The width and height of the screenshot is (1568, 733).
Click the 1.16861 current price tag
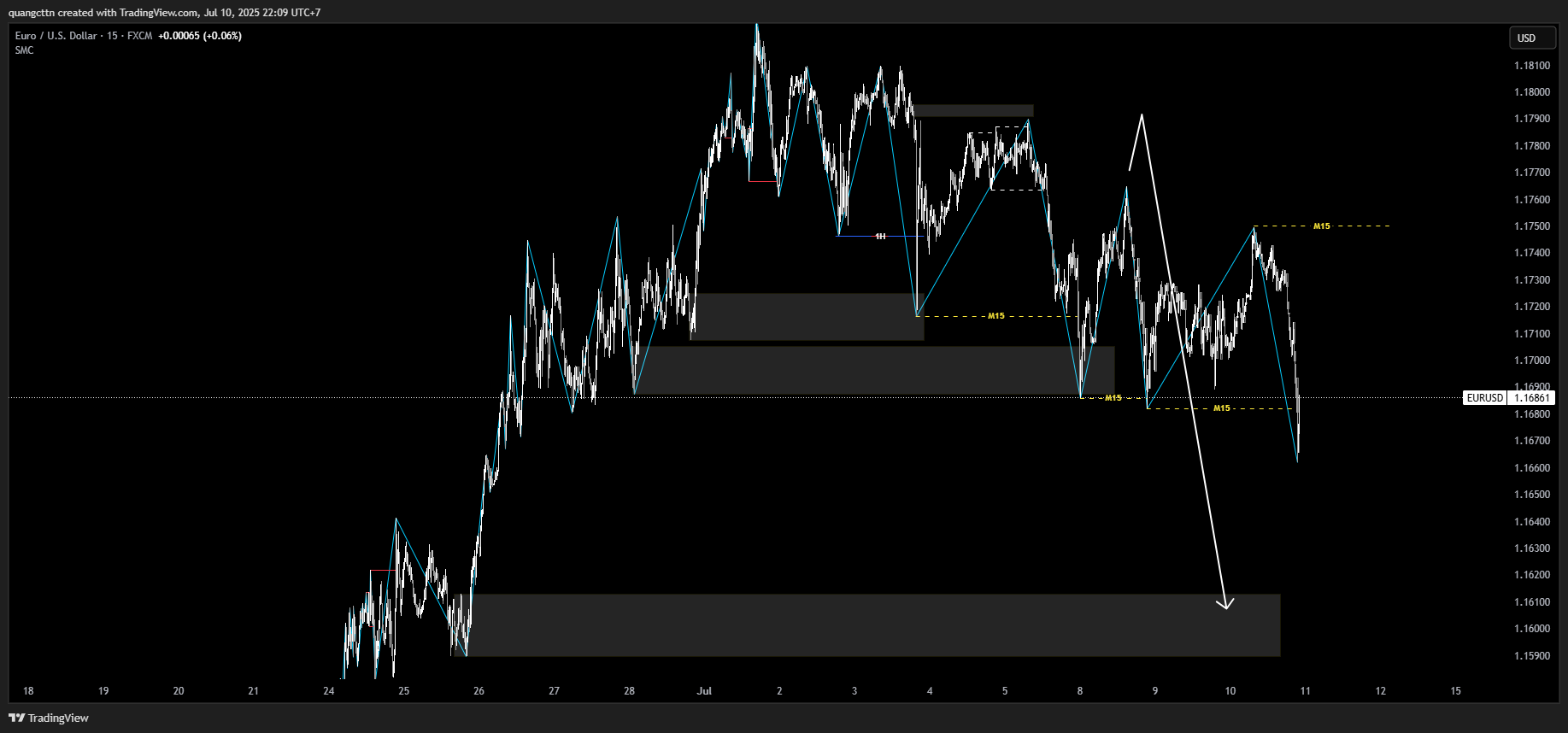[1532, 398]
